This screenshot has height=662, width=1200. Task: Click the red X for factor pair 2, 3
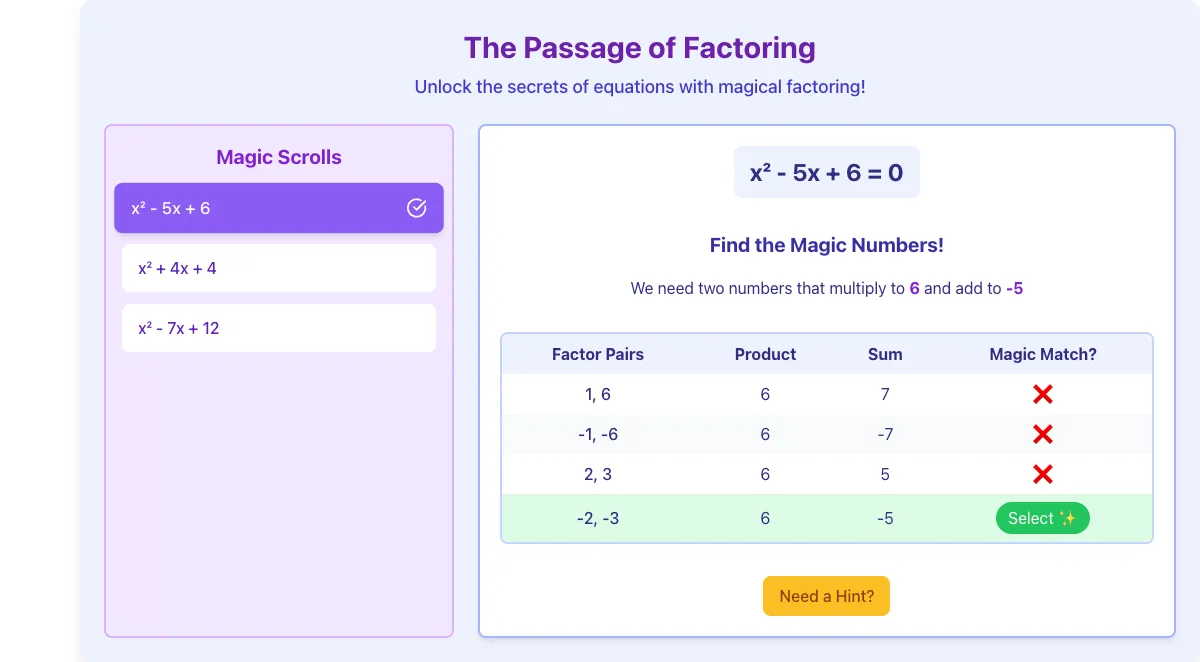[x=1042, y=474]
